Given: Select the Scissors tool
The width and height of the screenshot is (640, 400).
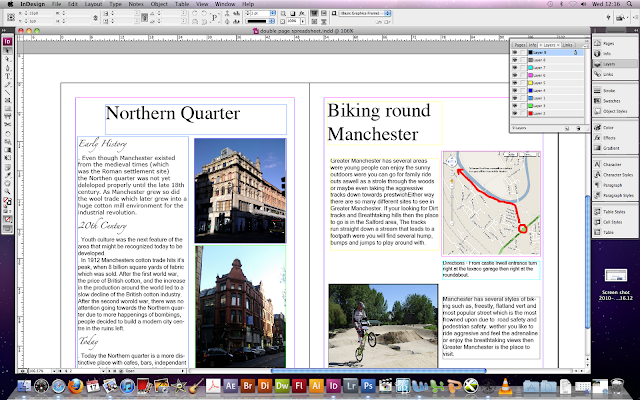Looking at the screenshot, I should (x=7, y=124).
